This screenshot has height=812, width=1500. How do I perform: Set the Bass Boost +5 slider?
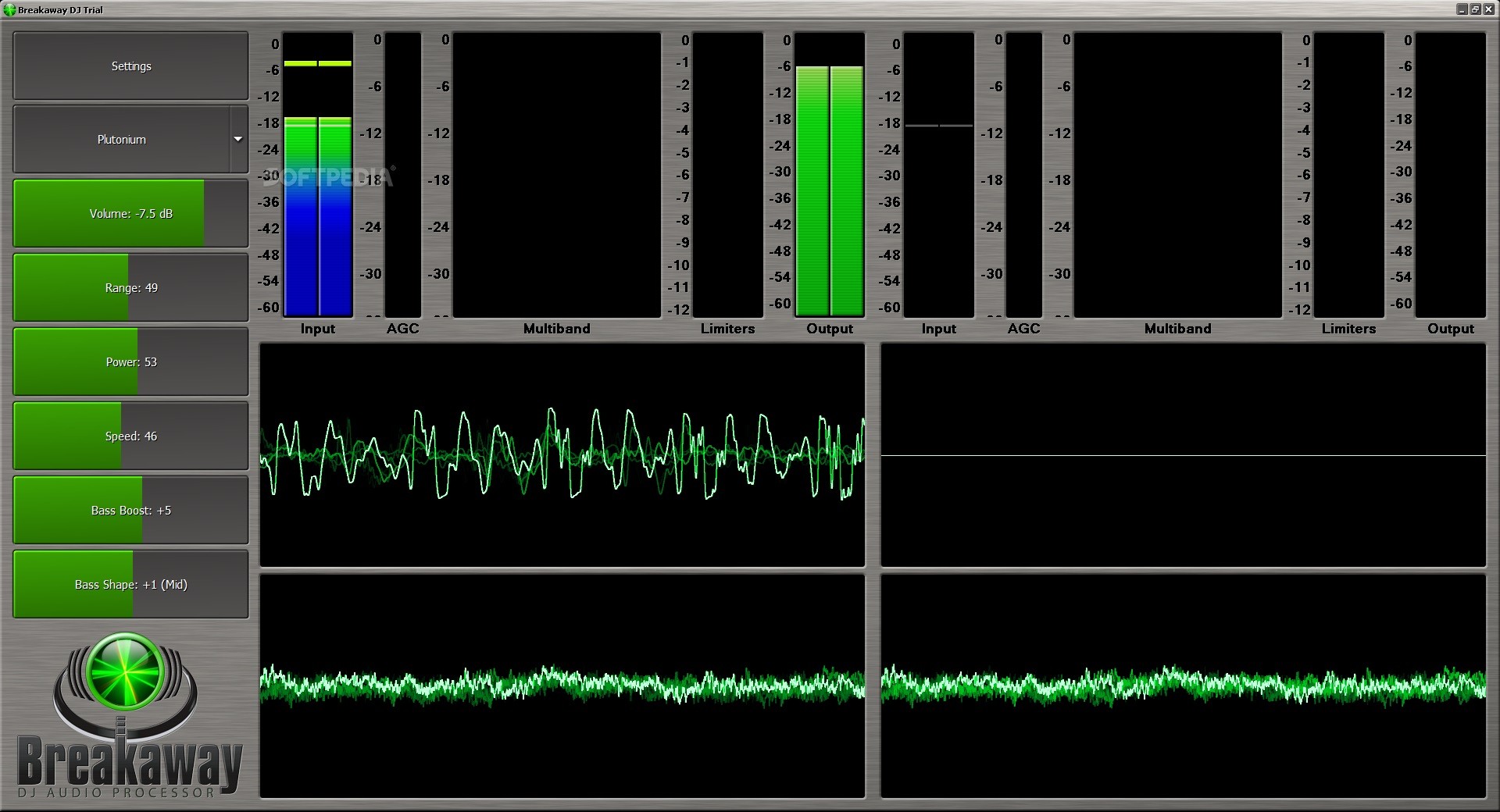point(130,511)
